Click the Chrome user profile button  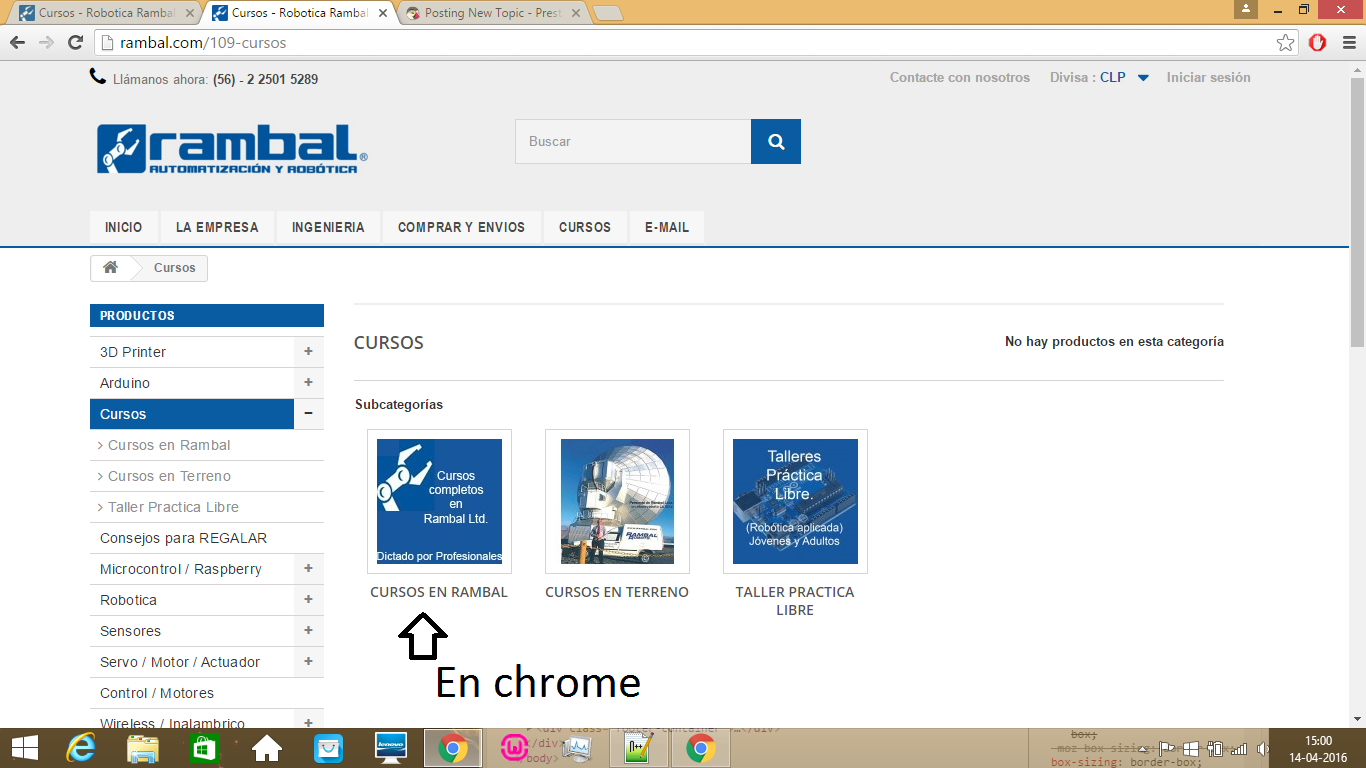pos(1246,9)
